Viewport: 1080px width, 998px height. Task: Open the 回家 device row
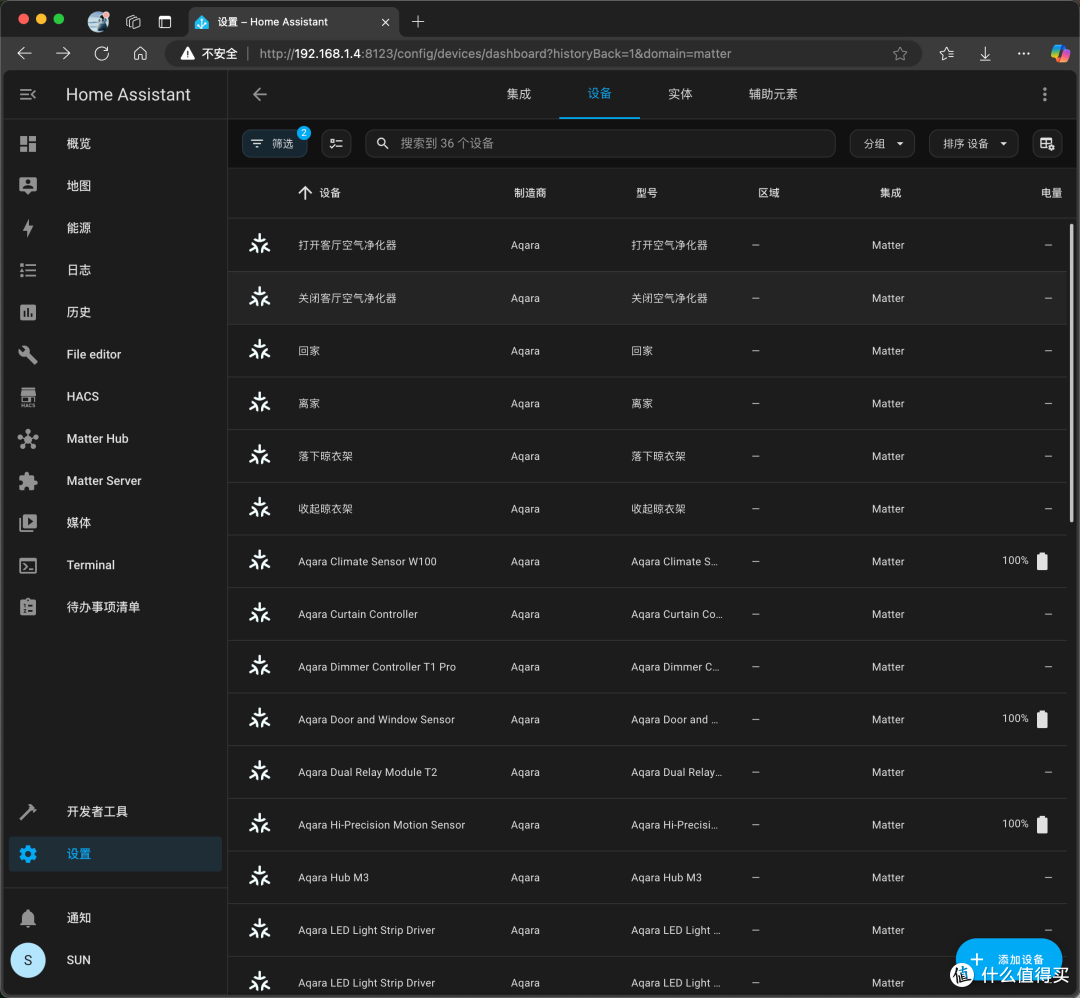click(x=647, y=351)
